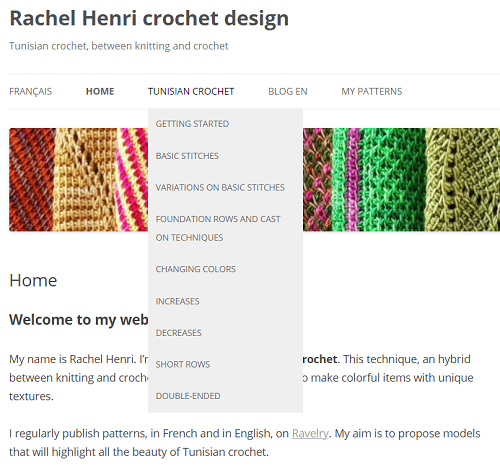Follow the Ravelry hyperlink
500x472 pixels.
(x=310, y=433)
